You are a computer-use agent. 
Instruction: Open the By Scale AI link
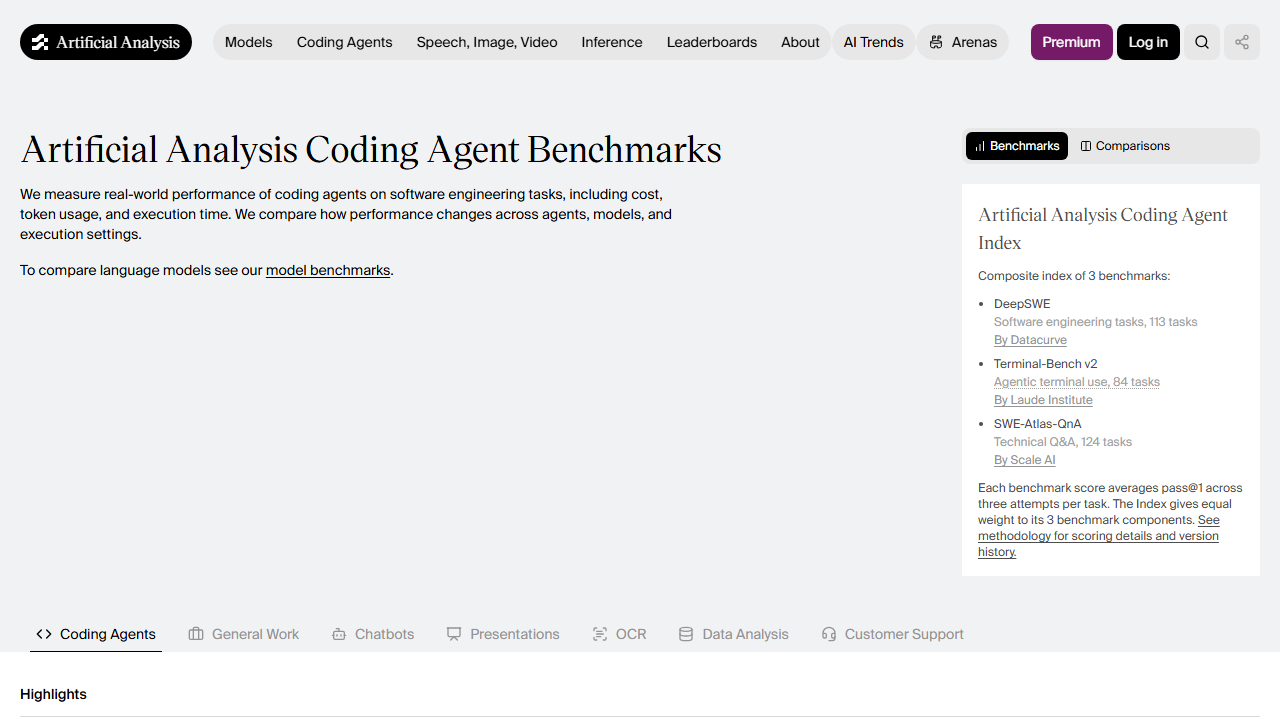tap(1025, 460)
